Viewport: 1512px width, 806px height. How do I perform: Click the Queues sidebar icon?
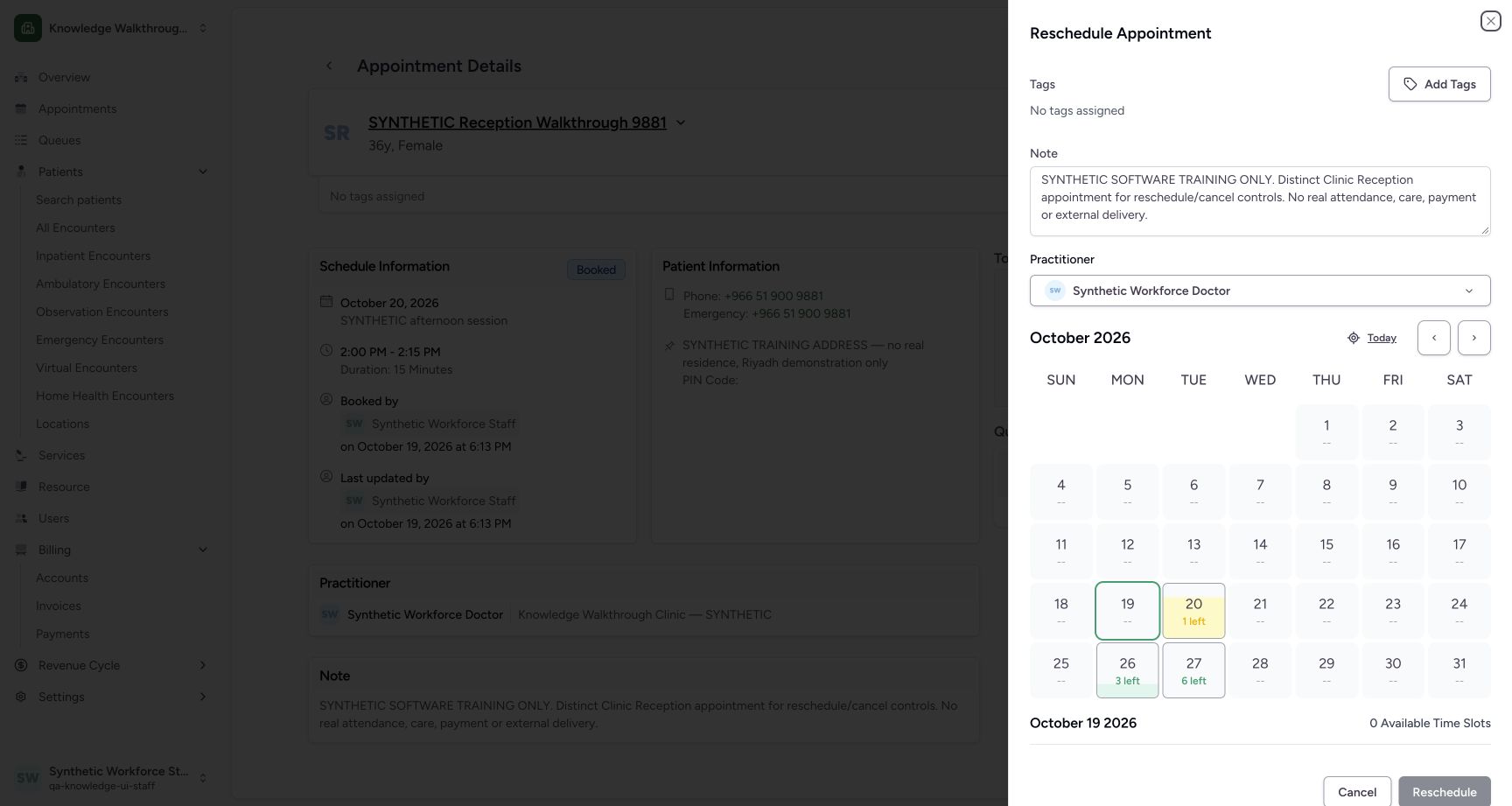point(21,140)
